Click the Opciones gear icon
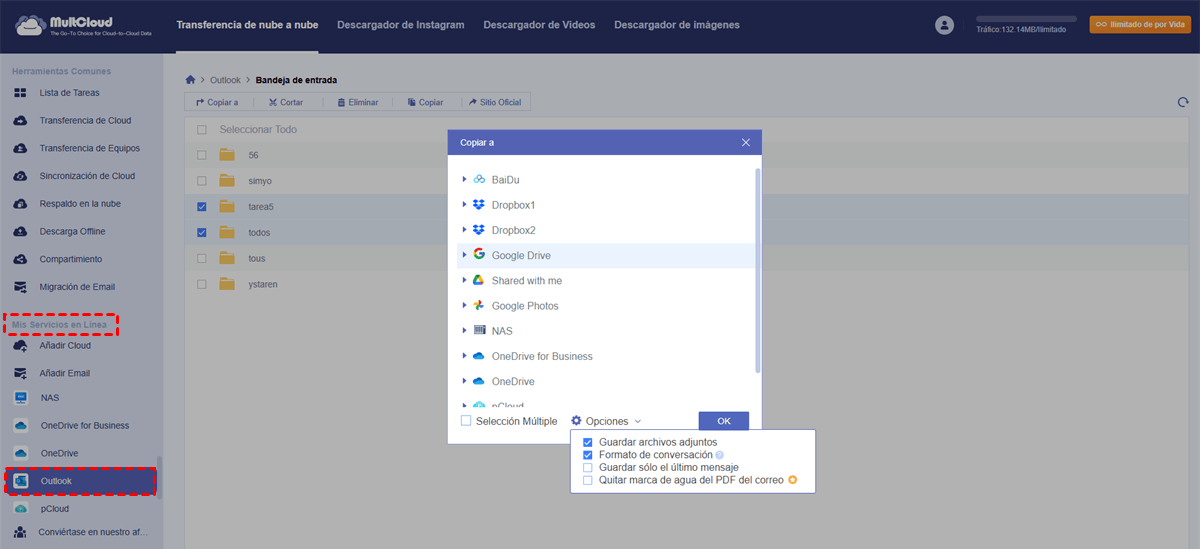Image resolution: width=1200 pixels, height=549 pixels. coord(576,421)
